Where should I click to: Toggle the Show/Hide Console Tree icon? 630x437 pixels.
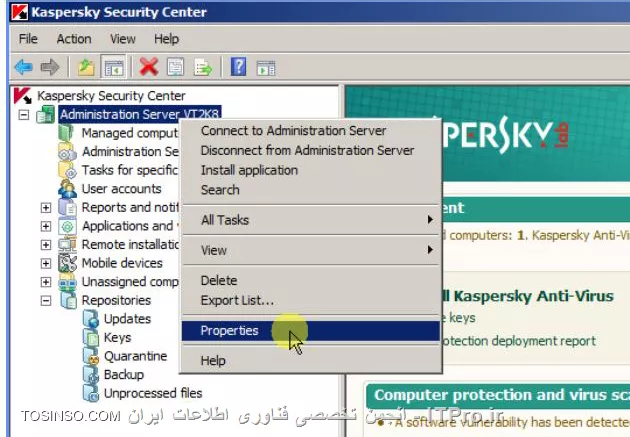[x=113, y=67]
